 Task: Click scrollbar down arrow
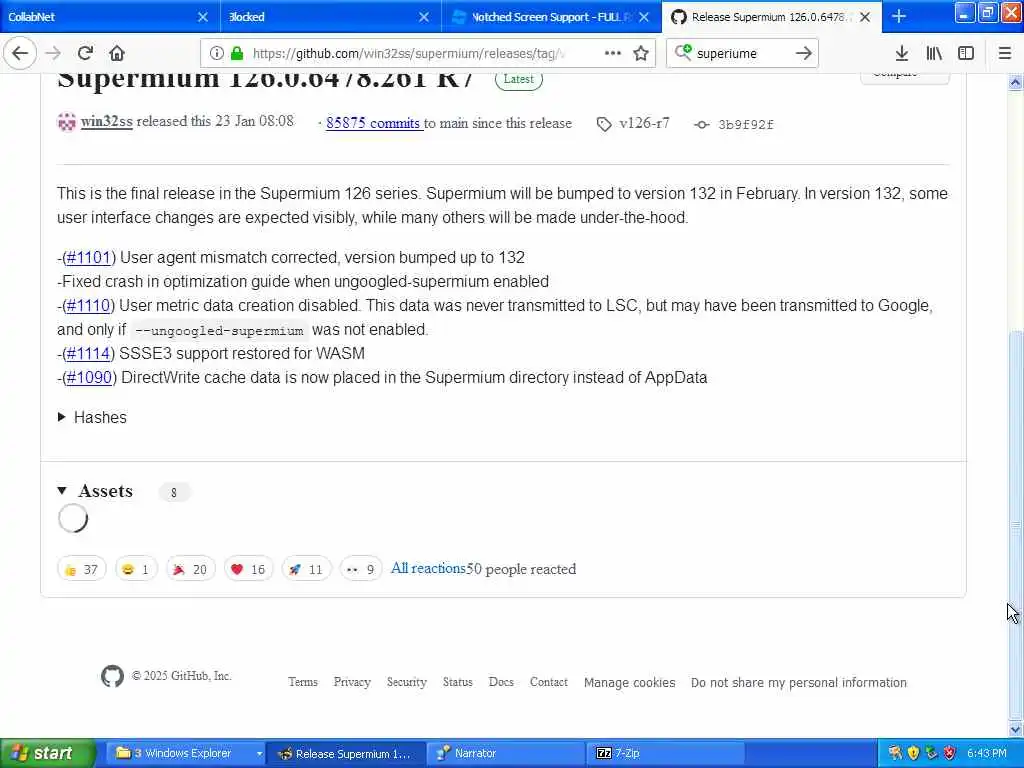tap(1016, 729)
